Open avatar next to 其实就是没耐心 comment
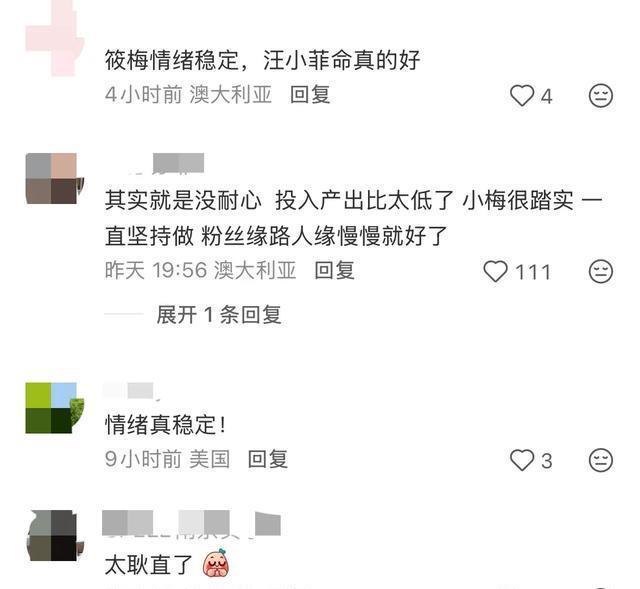This screenshot has height=589, width=640. point(55,178)
